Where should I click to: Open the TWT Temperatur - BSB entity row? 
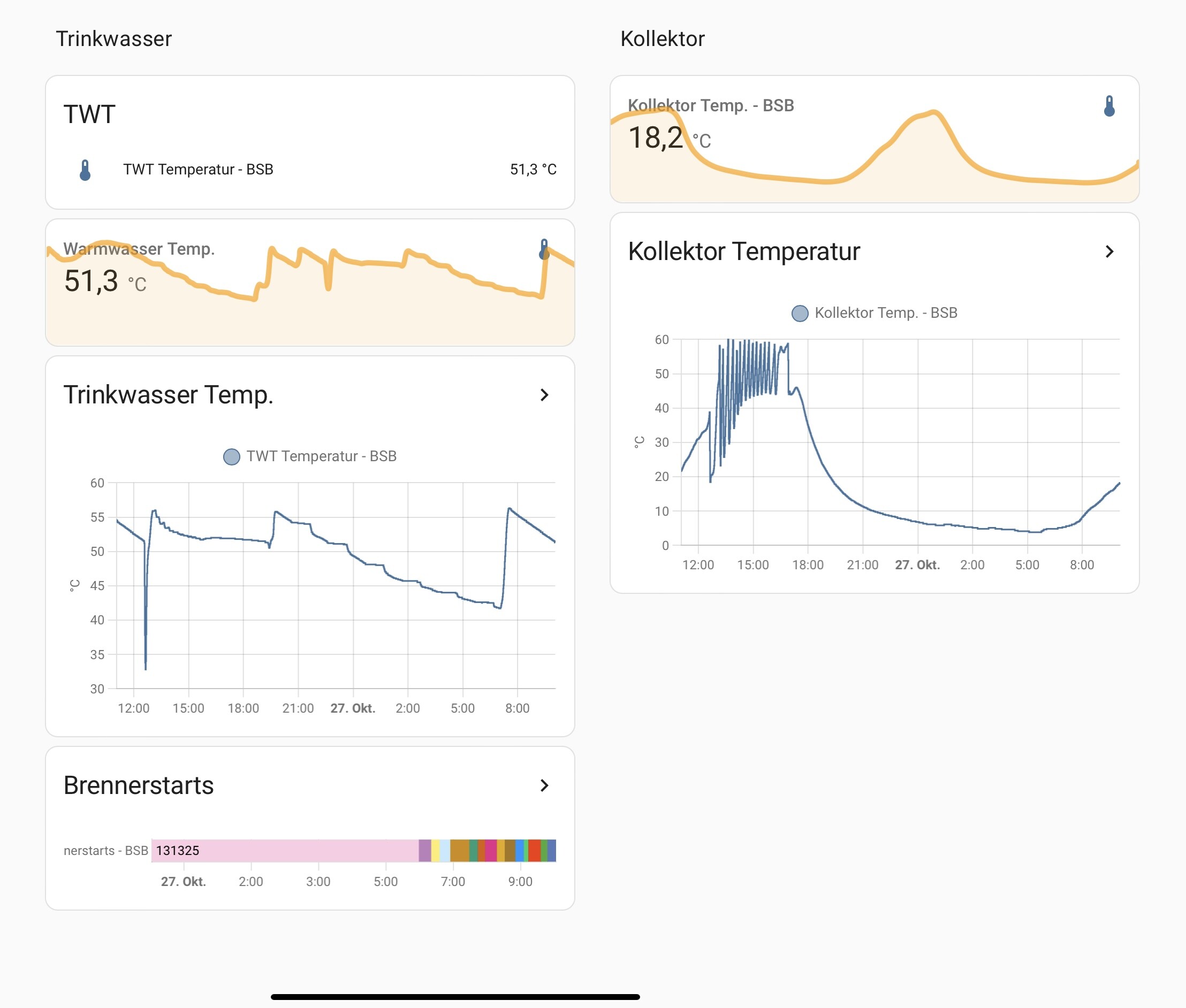(310, 170)
